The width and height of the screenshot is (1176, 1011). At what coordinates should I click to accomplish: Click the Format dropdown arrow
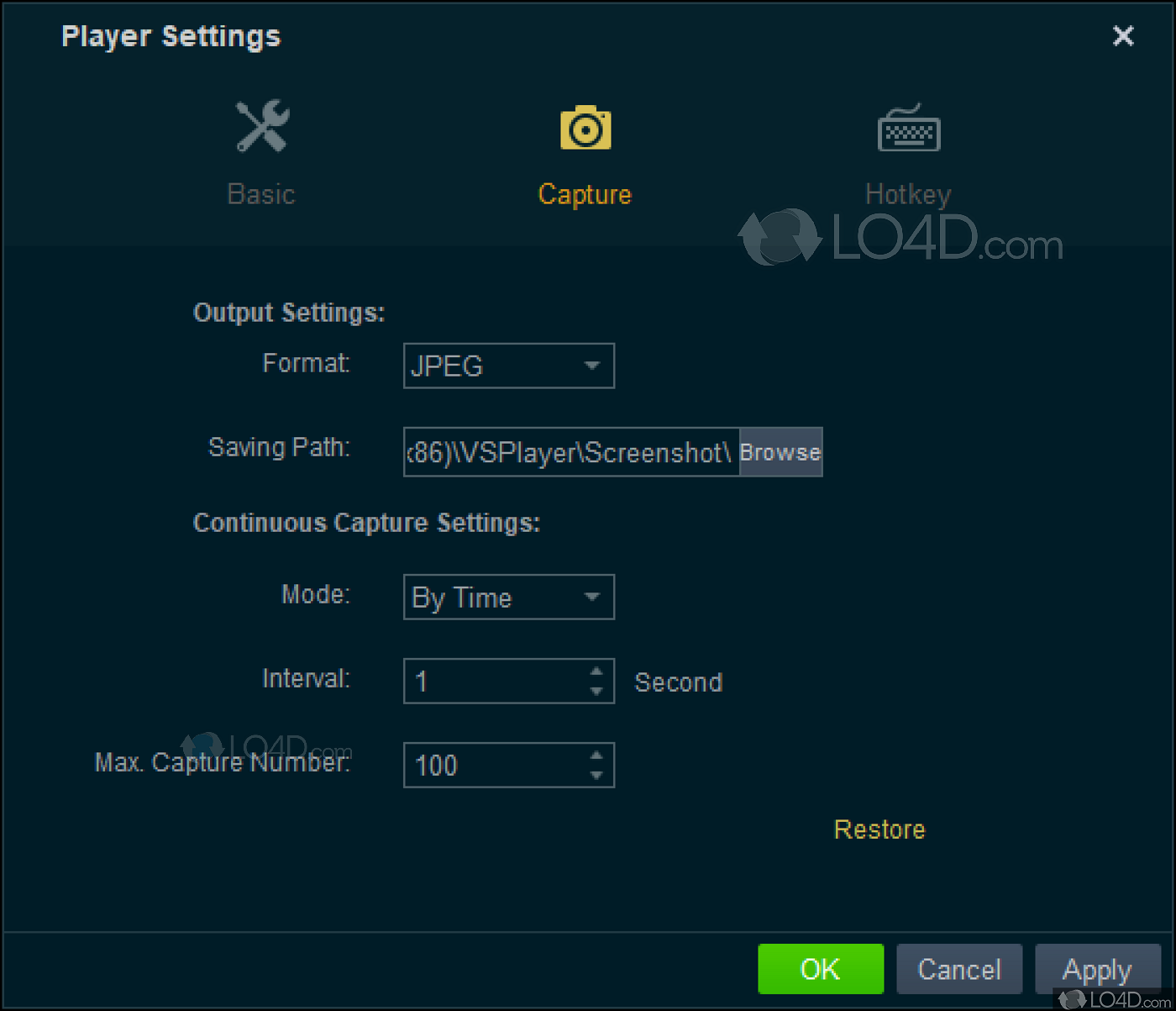click(592, 366)
